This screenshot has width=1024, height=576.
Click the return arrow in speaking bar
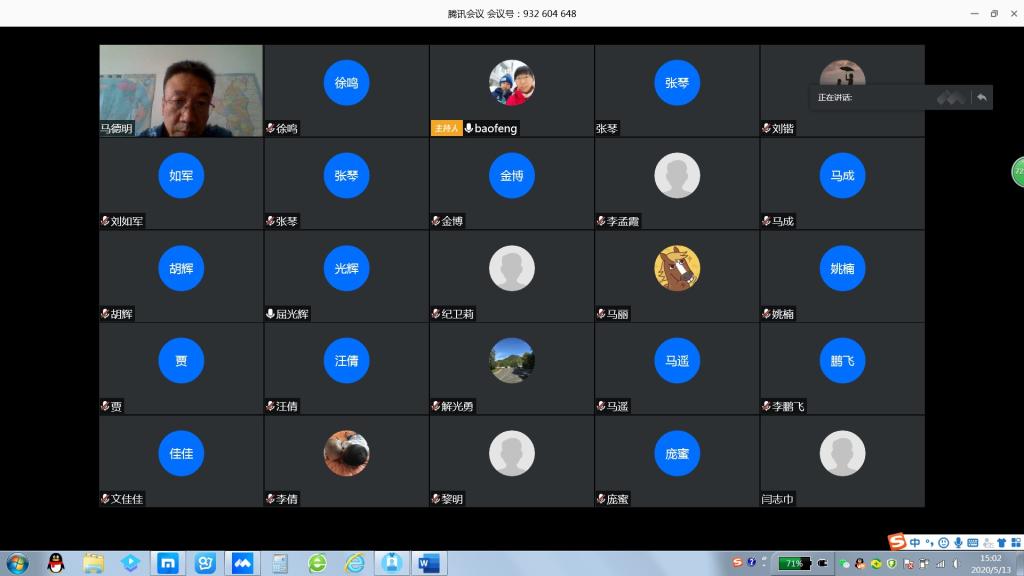pos(982,97)
